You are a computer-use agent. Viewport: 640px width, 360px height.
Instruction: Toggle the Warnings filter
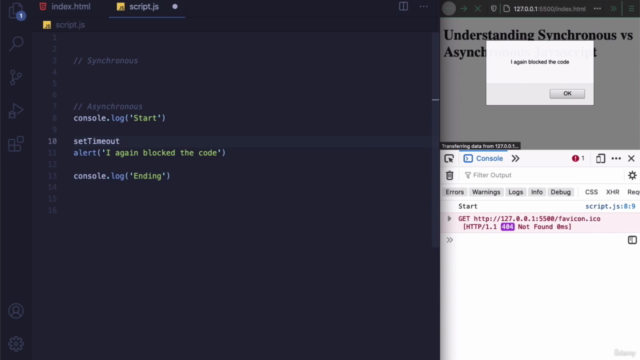click(x=486, y=192)
